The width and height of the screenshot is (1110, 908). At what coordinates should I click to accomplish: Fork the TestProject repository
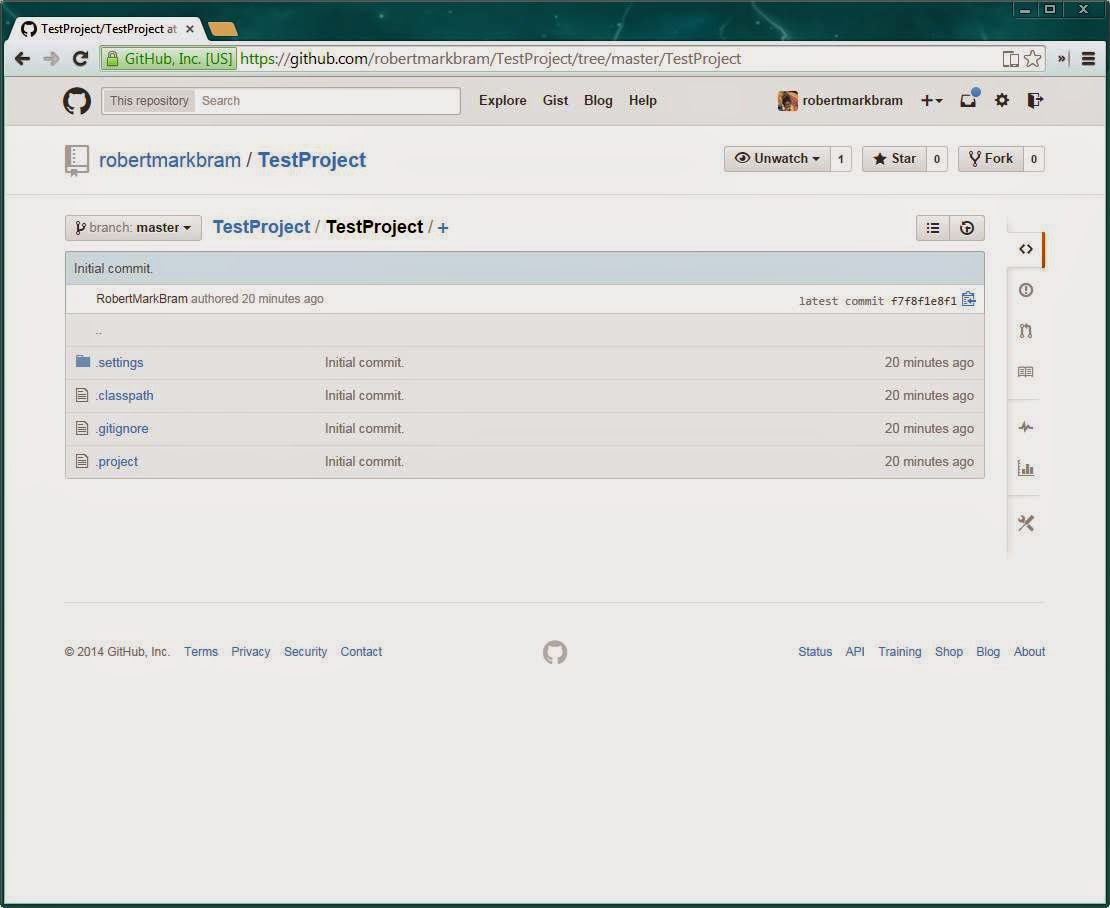point(991,158)
